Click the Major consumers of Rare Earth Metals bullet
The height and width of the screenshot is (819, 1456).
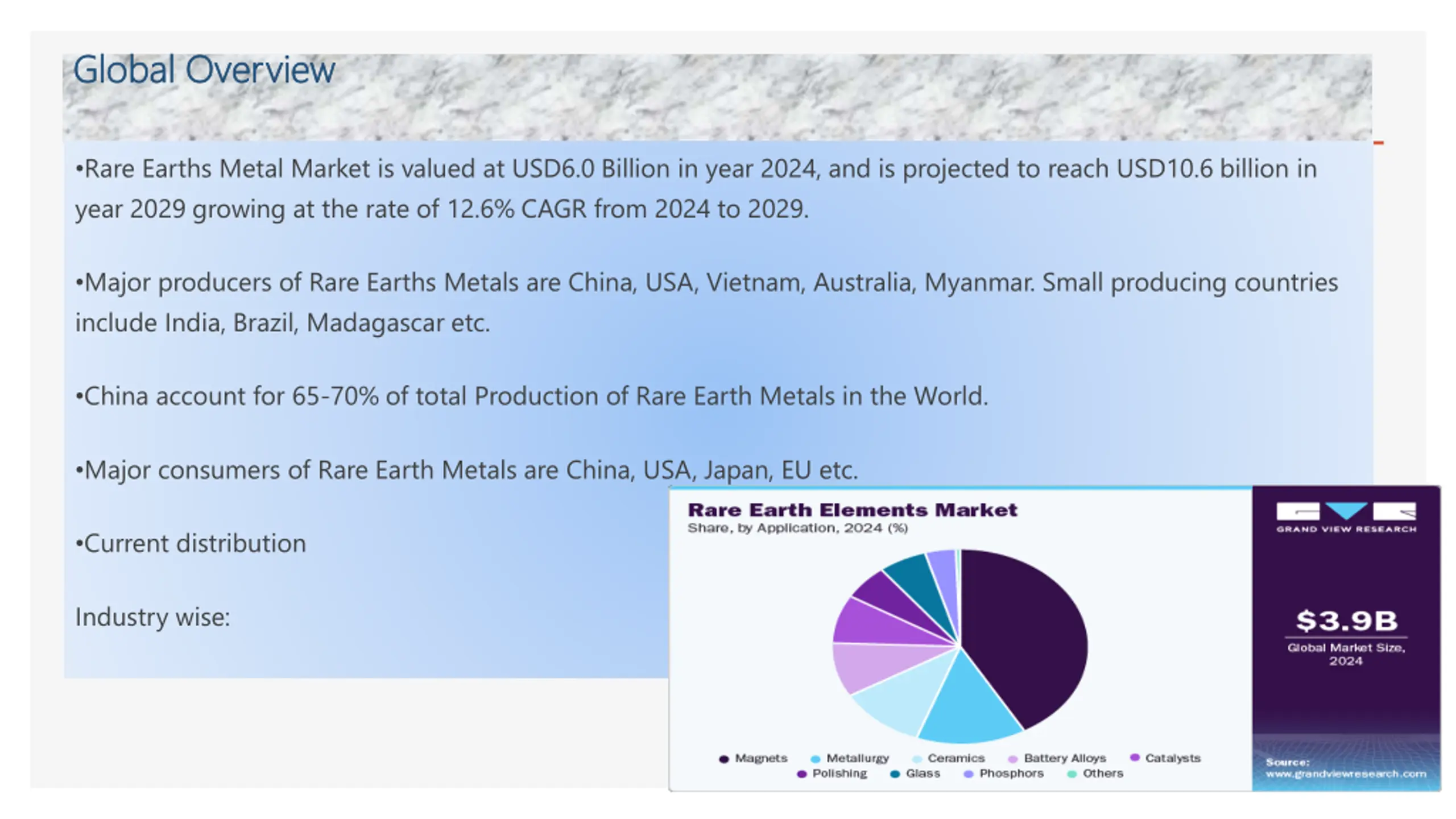coord(466,470)
